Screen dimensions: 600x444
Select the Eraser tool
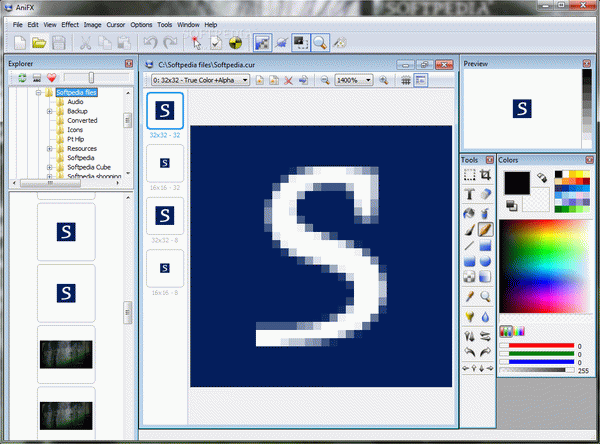coord(485,194)
